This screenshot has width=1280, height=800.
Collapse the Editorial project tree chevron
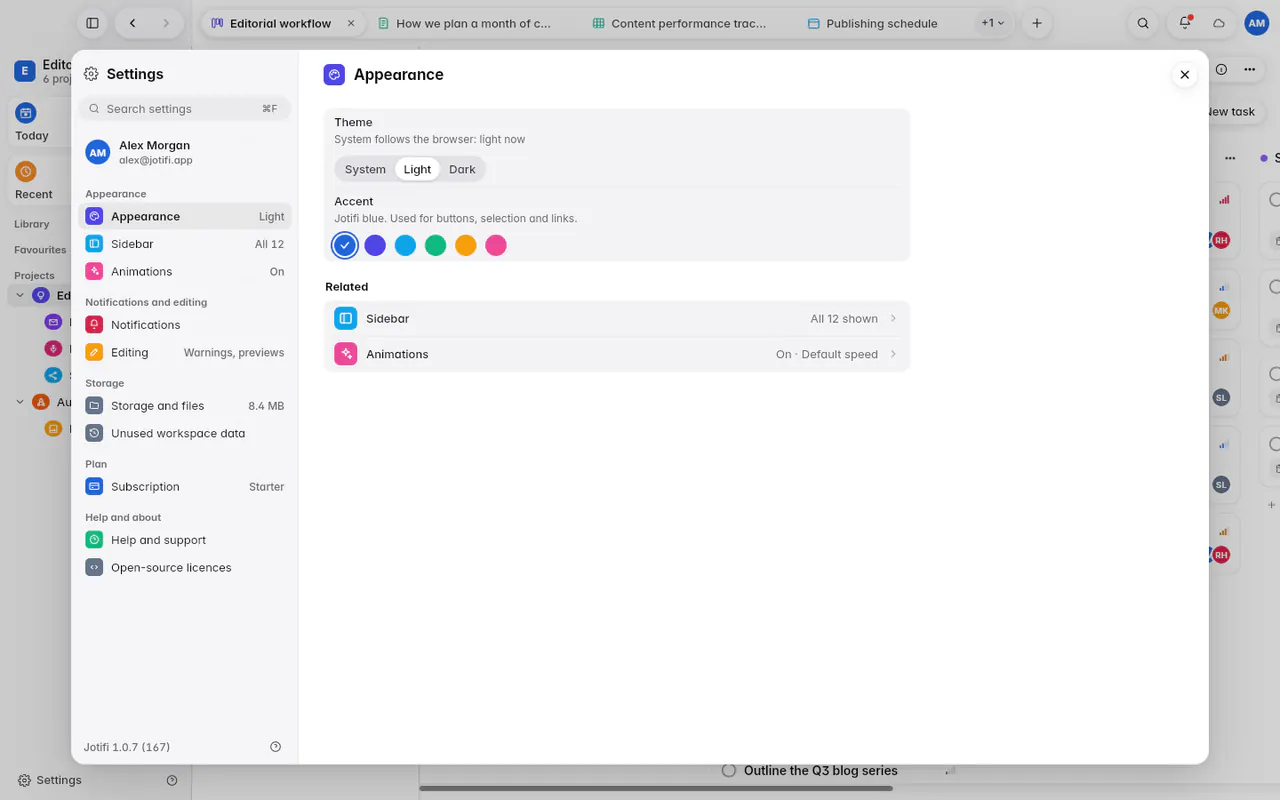(19, 295)
